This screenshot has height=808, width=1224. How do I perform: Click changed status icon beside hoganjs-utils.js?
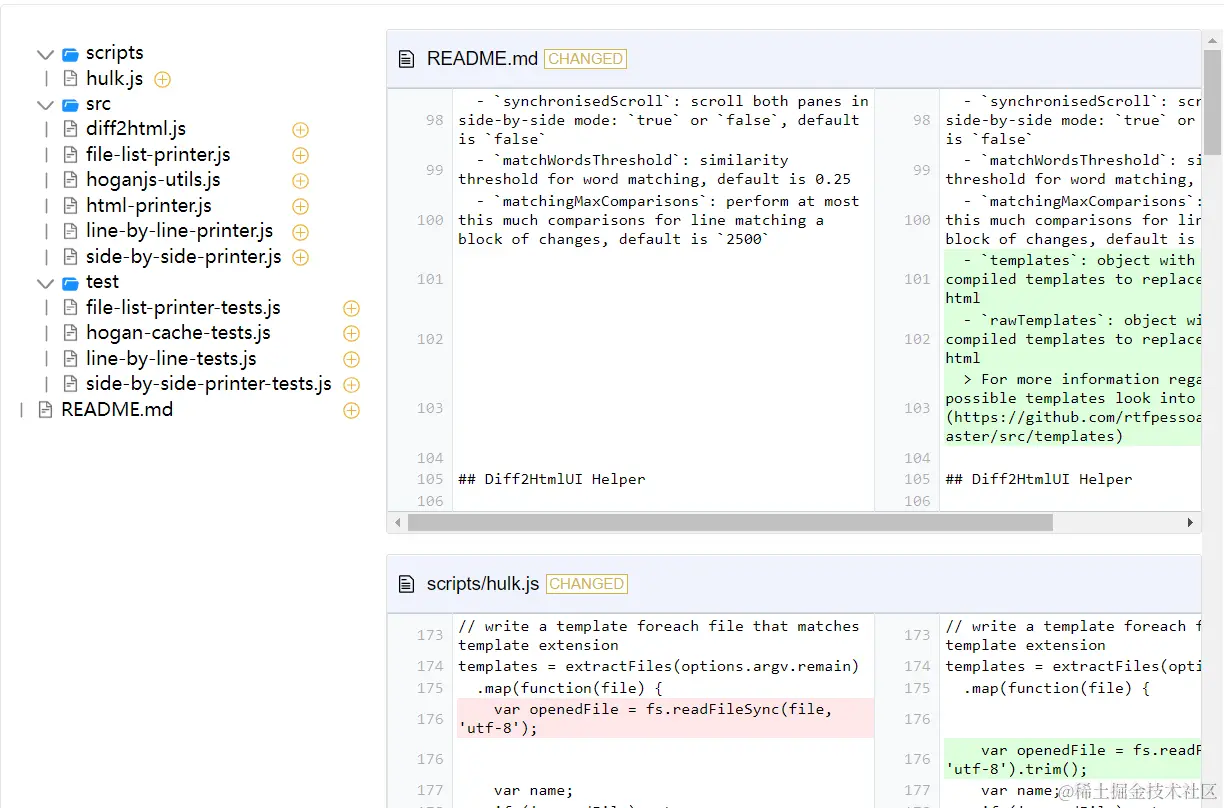click(x=300, y=181)
